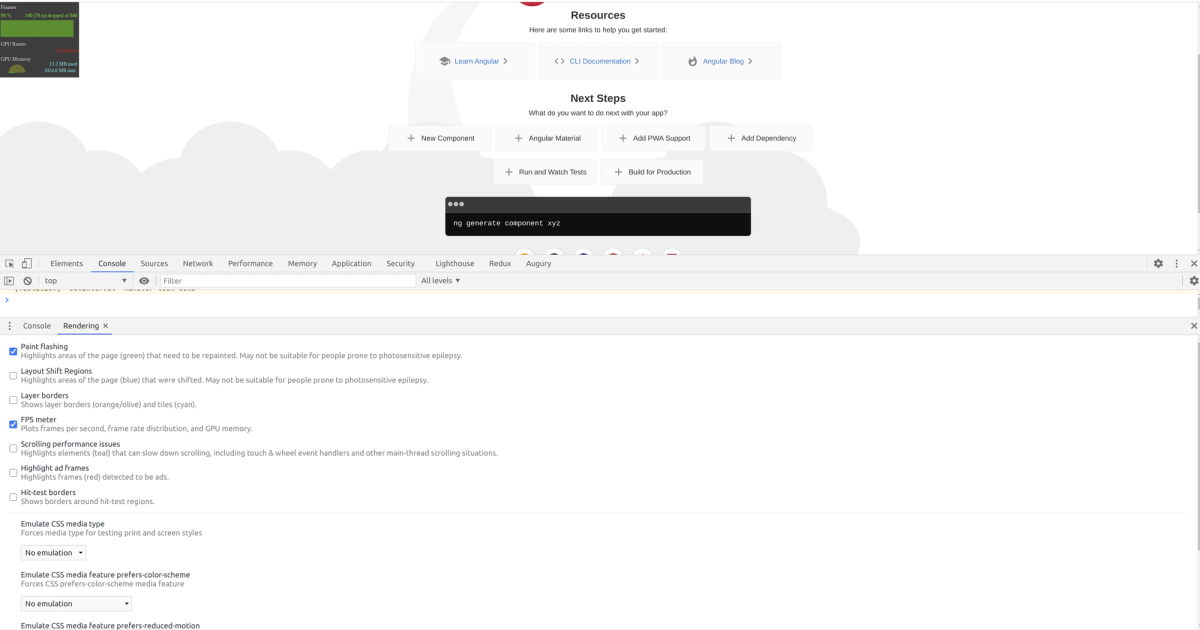This screenshot has width=1200, height=630.
Task: Open the CLI Documentation link
Action: tap(600, 61)
